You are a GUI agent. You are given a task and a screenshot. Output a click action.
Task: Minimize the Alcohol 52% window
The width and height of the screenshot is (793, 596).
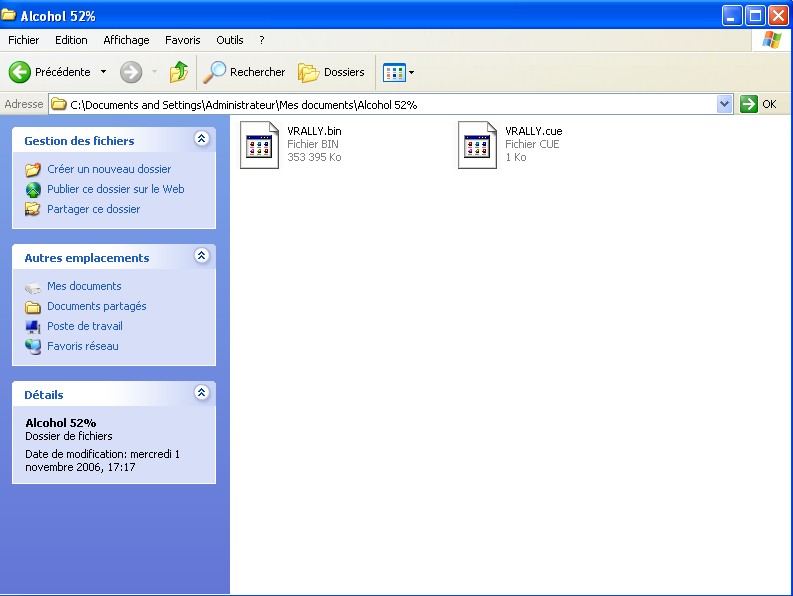point(731,16)
